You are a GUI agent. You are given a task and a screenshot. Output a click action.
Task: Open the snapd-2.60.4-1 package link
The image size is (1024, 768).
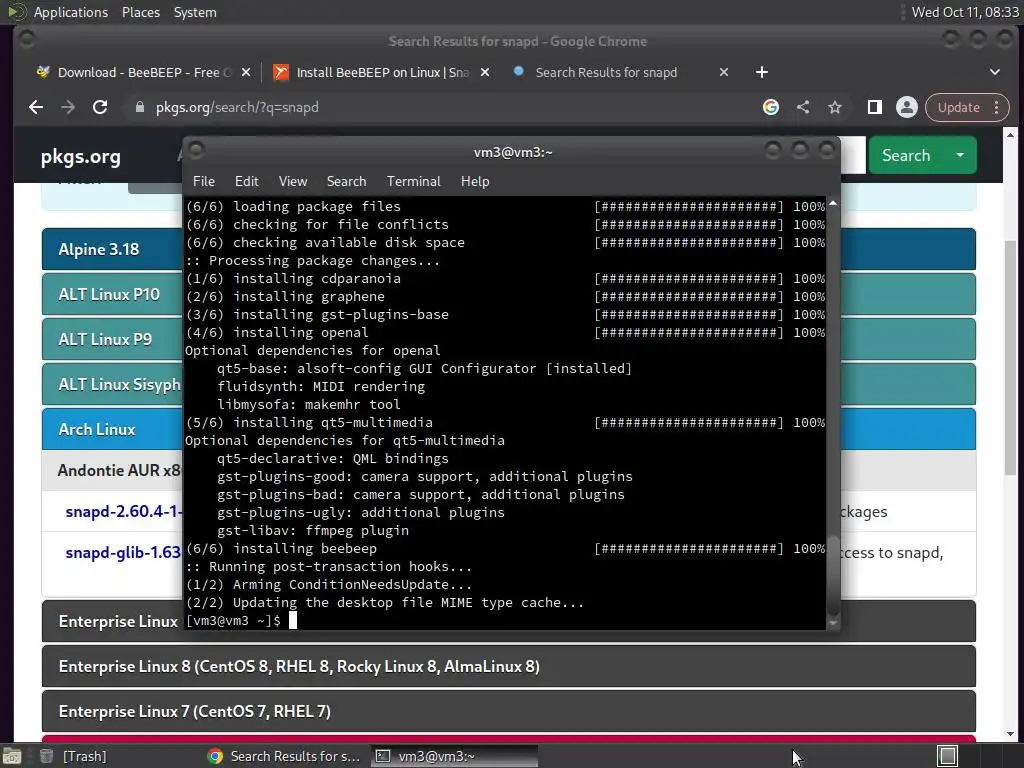coord(123,511)
